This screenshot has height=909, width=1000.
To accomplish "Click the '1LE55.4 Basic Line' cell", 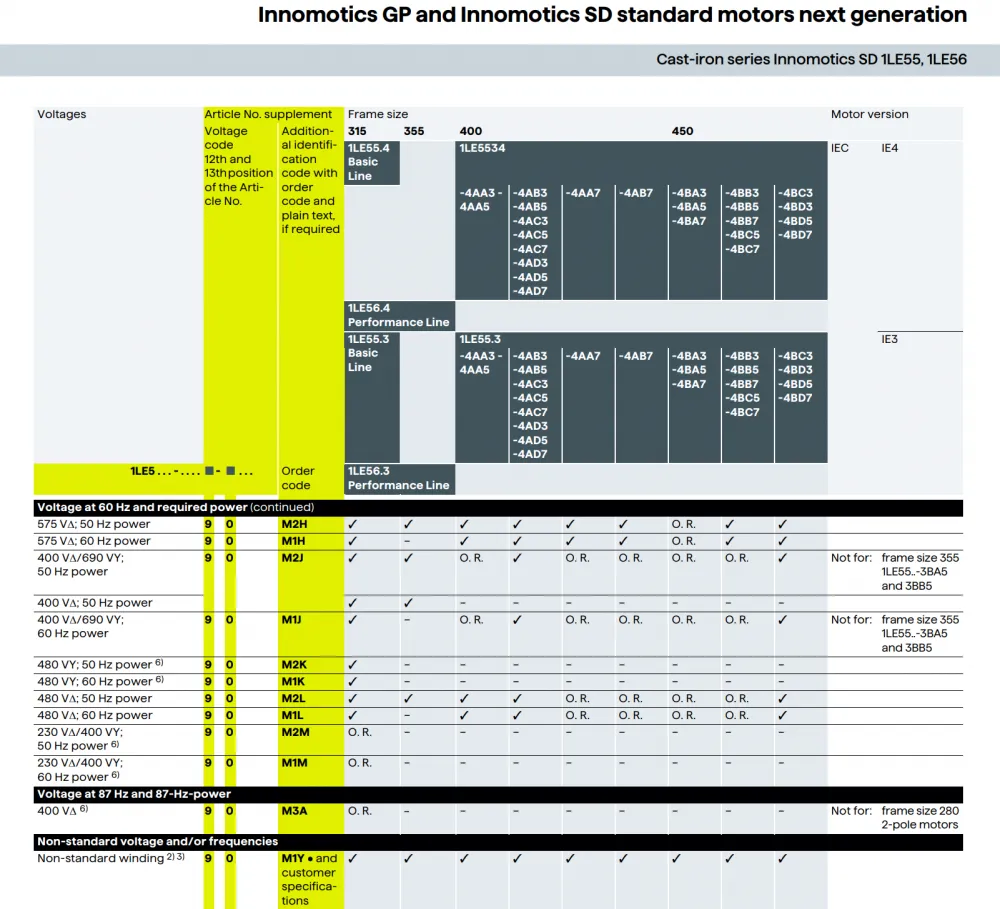I will pyautogui.click(x=372, y=163).
